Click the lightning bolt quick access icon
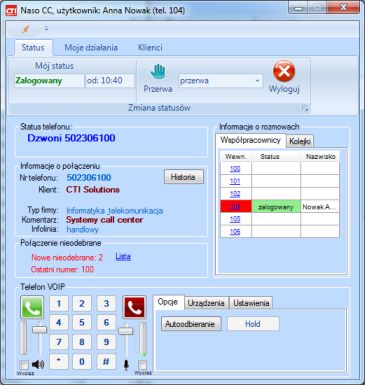This screenshot has width=365, height=385. click(25, 29)
